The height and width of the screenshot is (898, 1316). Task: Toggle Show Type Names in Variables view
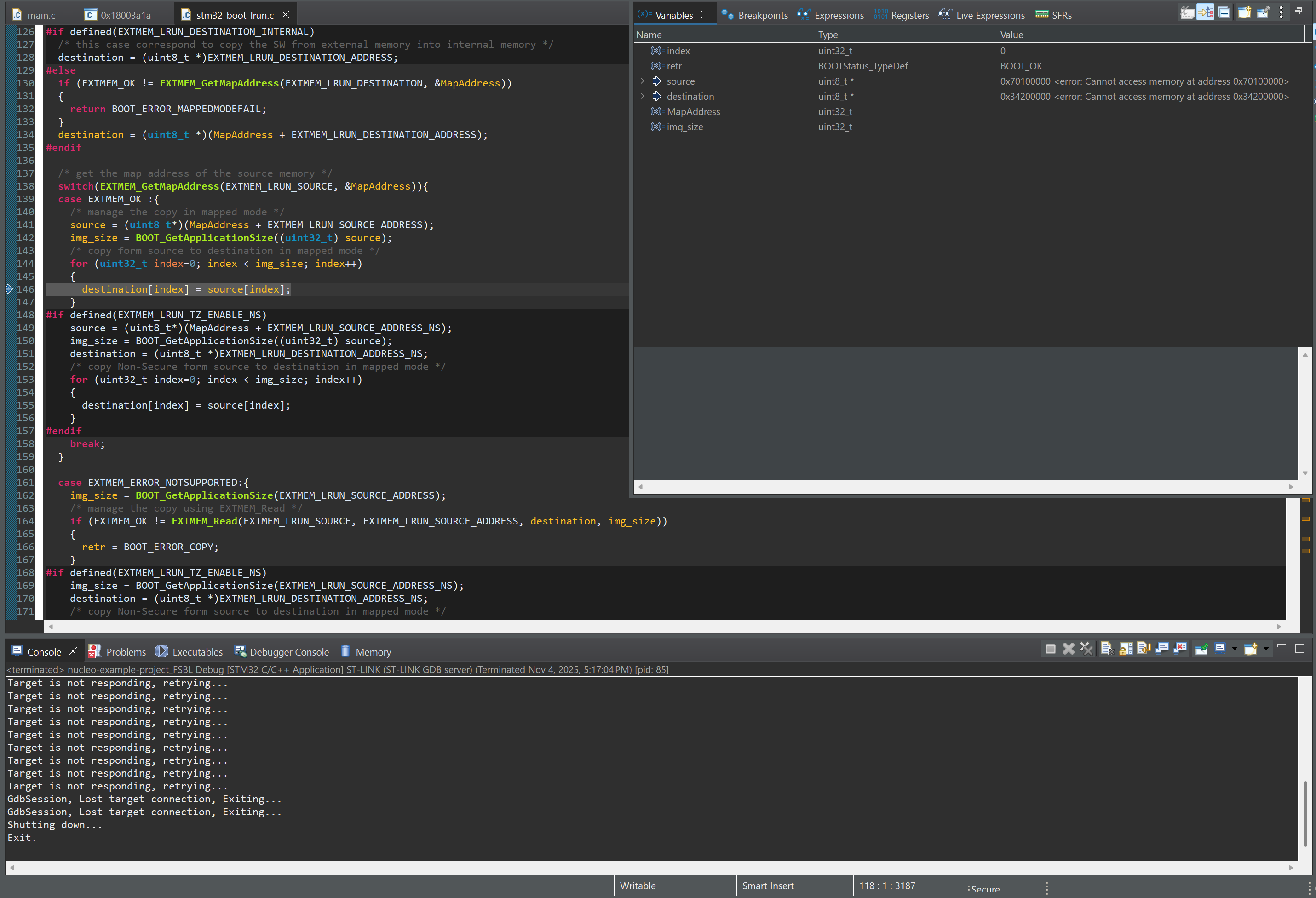[1187, 13]
